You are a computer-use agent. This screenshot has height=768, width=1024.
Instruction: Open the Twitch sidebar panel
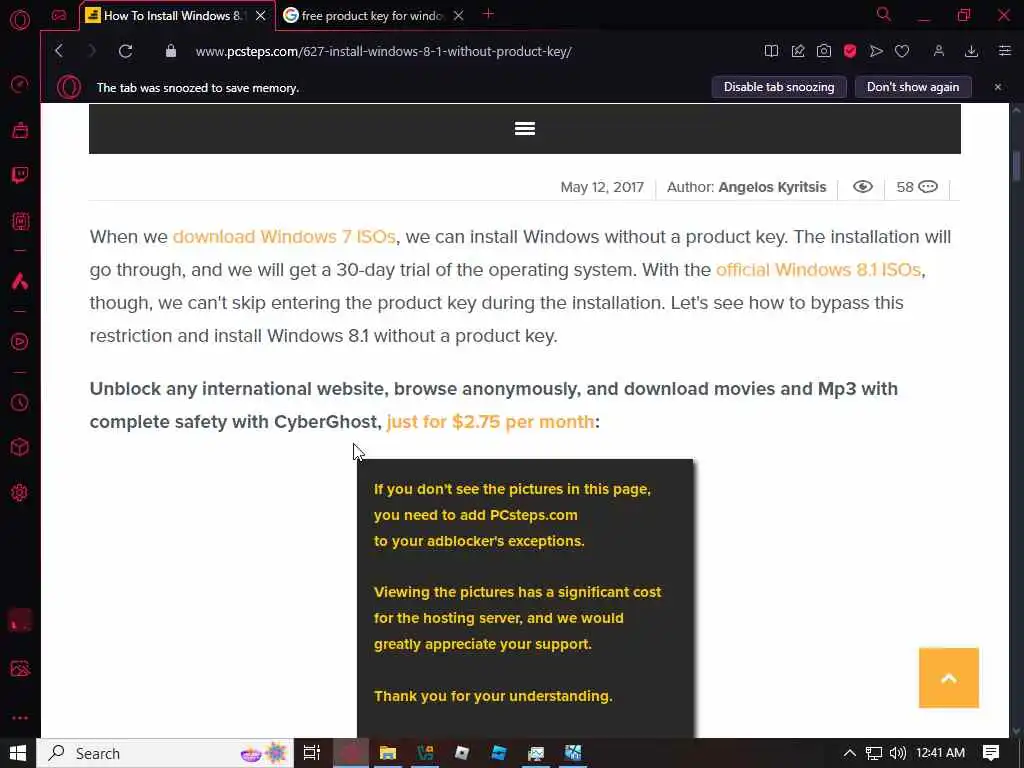point(20,175)
